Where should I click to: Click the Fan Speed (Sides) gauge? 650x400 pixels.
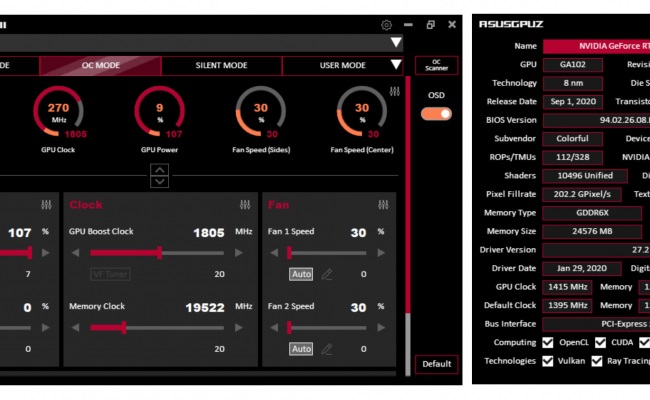(x=261, y=112)
